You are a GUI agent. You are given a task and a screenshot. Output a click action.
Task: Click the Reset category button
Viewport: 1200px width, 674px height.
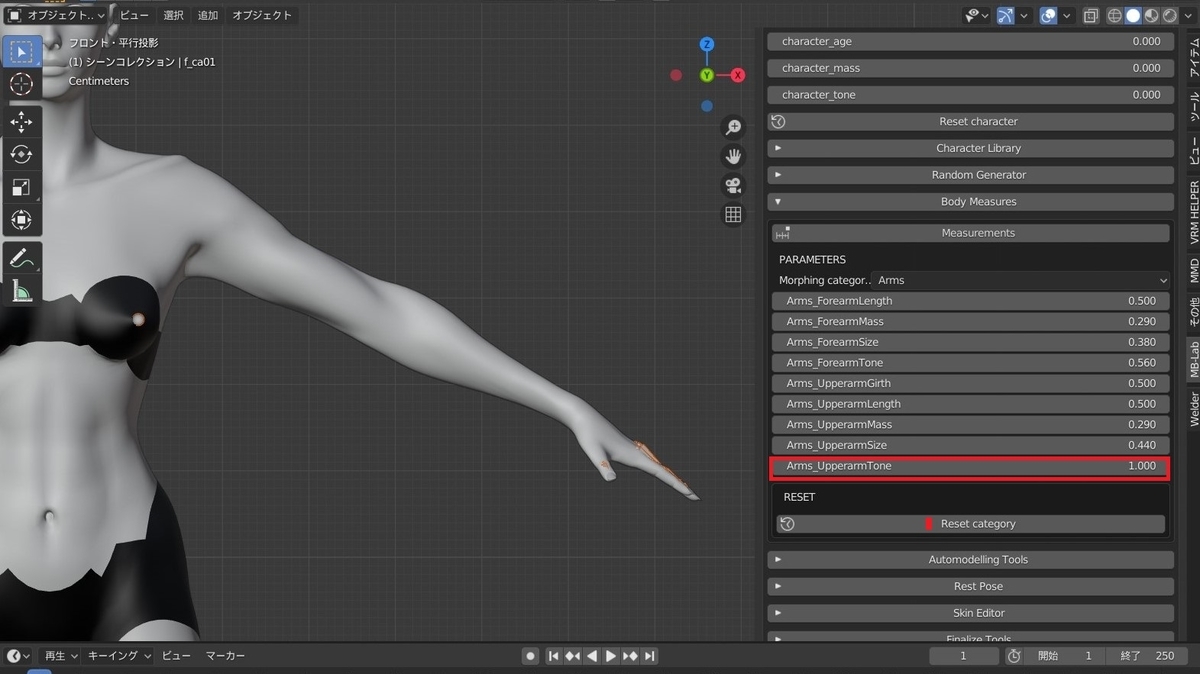click(970, 524)
